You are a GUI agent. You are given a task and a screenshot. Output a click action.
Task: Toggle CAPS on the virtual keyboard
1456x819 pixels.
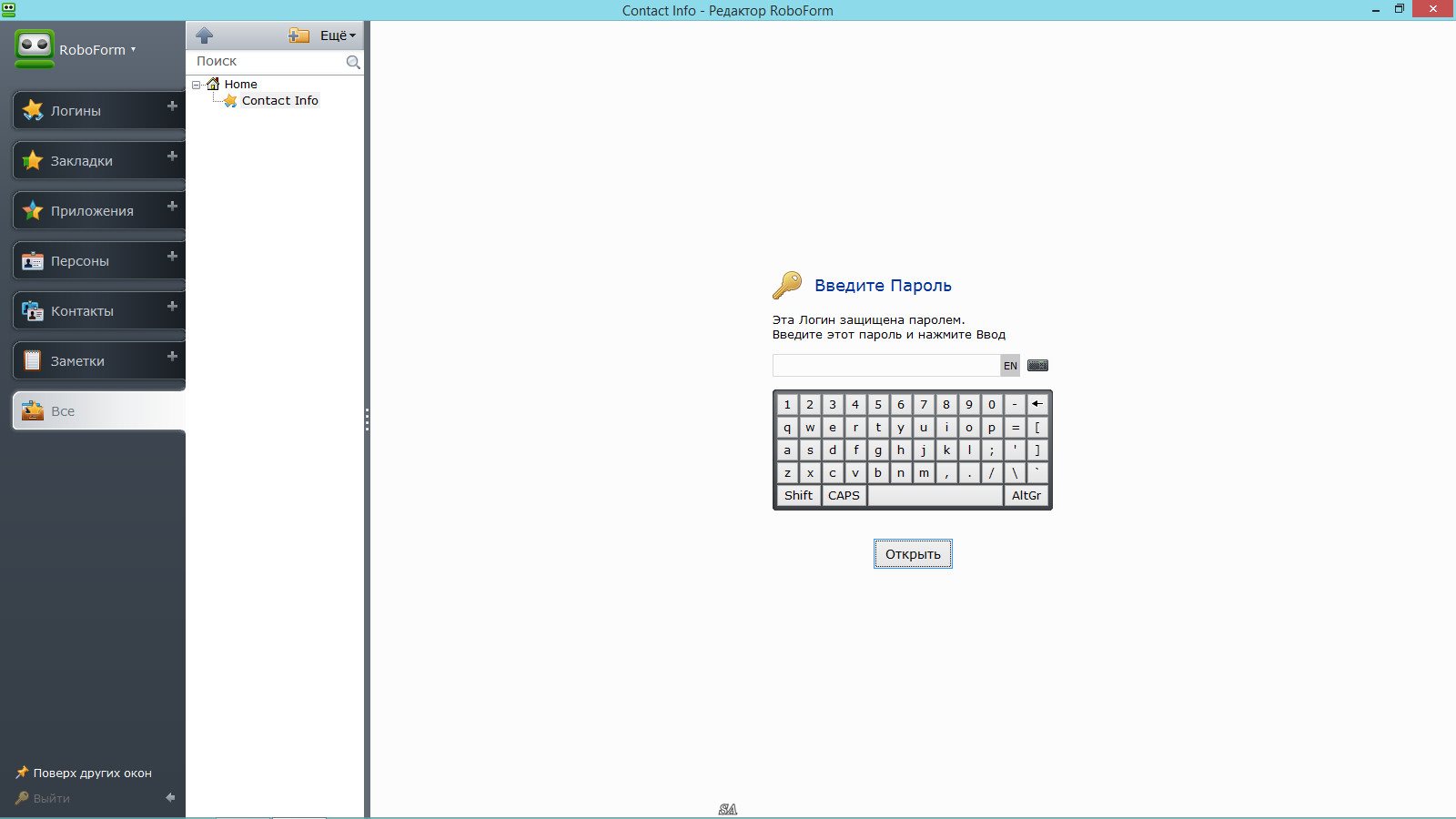pos(844,495)
